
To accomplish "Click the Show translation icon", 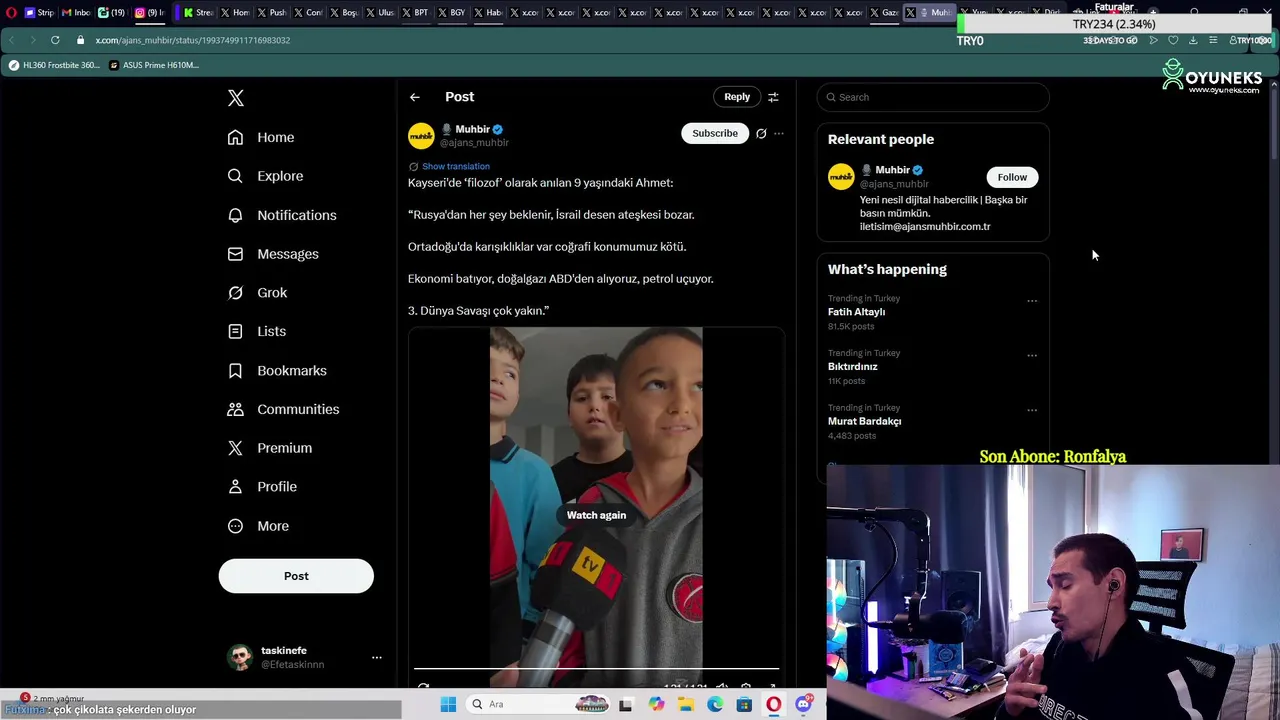I will coord(413,166).
